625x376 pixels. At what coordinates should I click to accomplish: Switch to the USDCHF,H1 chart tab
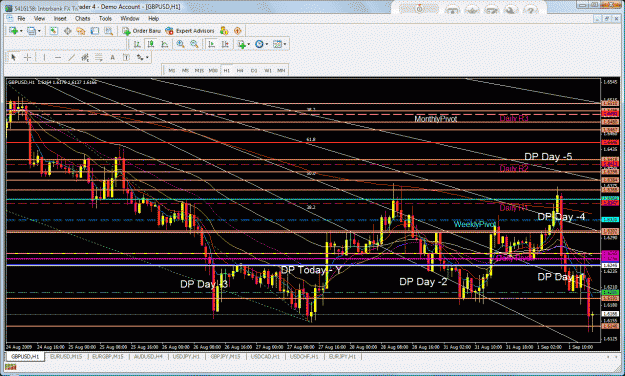(x=304, y=356)
